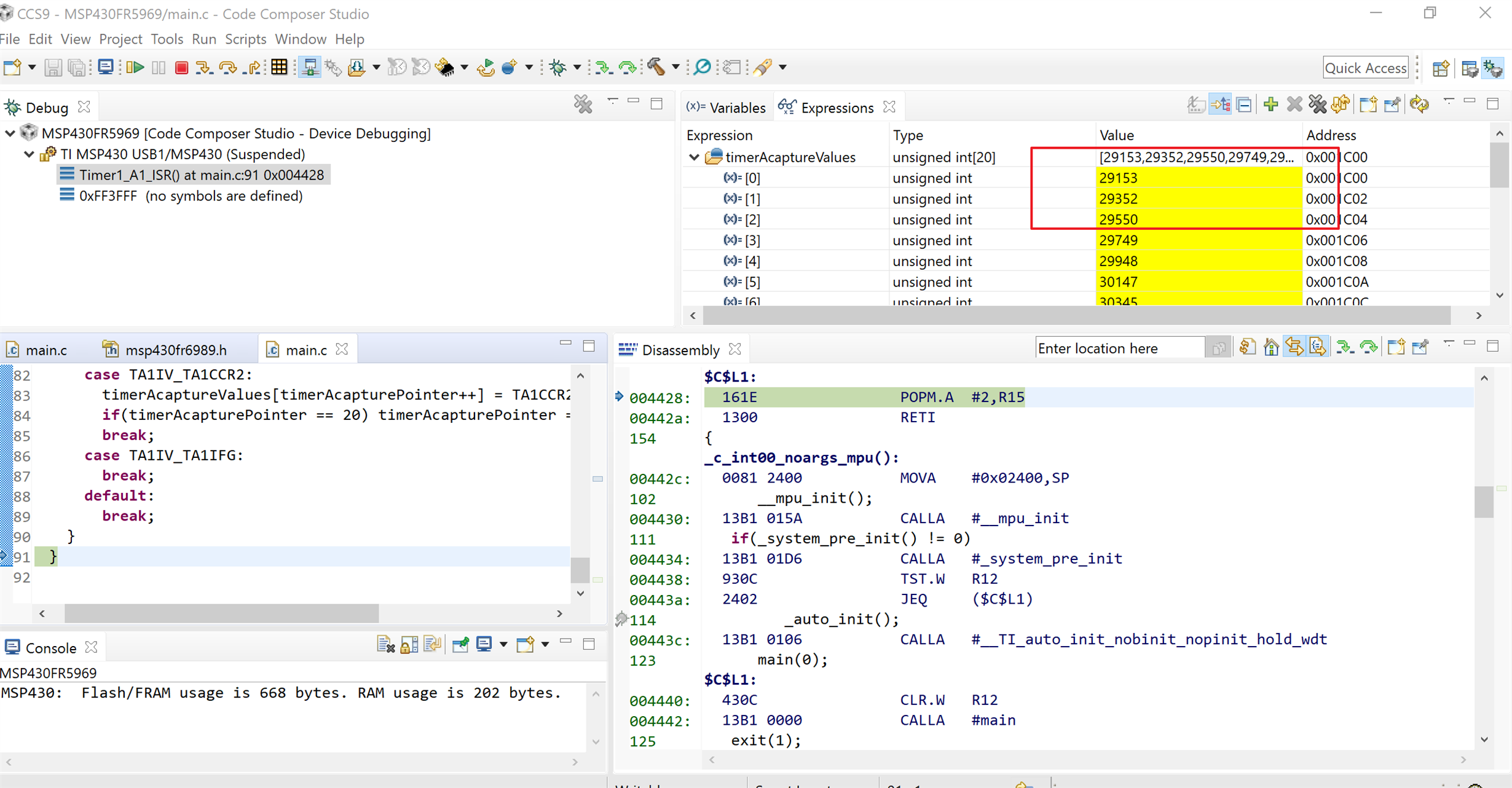Open the Run menu
This screenshot has height=788, width=1512.
[x=203, y=39]
